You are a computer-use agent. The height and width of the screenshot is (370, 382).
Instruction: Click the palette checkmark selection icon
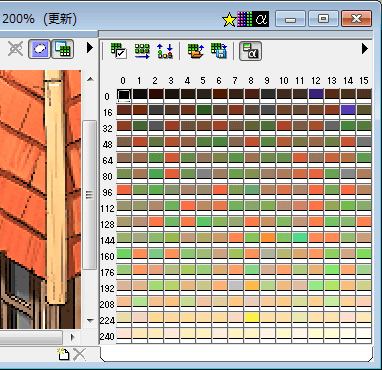click(x=119, y=51)
